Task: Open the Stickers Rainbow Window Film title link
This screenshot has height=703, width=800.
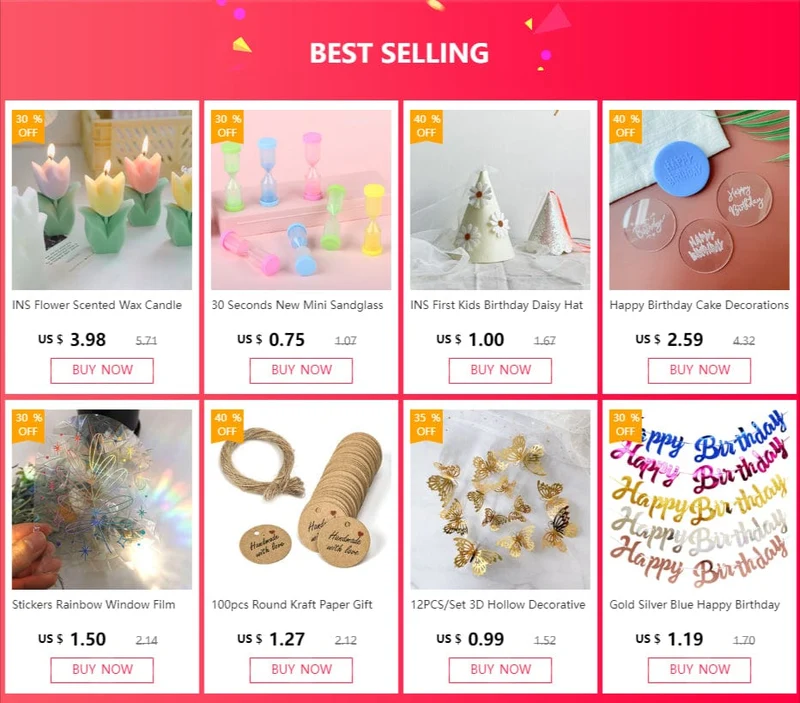Action: [x=94, y=605]
